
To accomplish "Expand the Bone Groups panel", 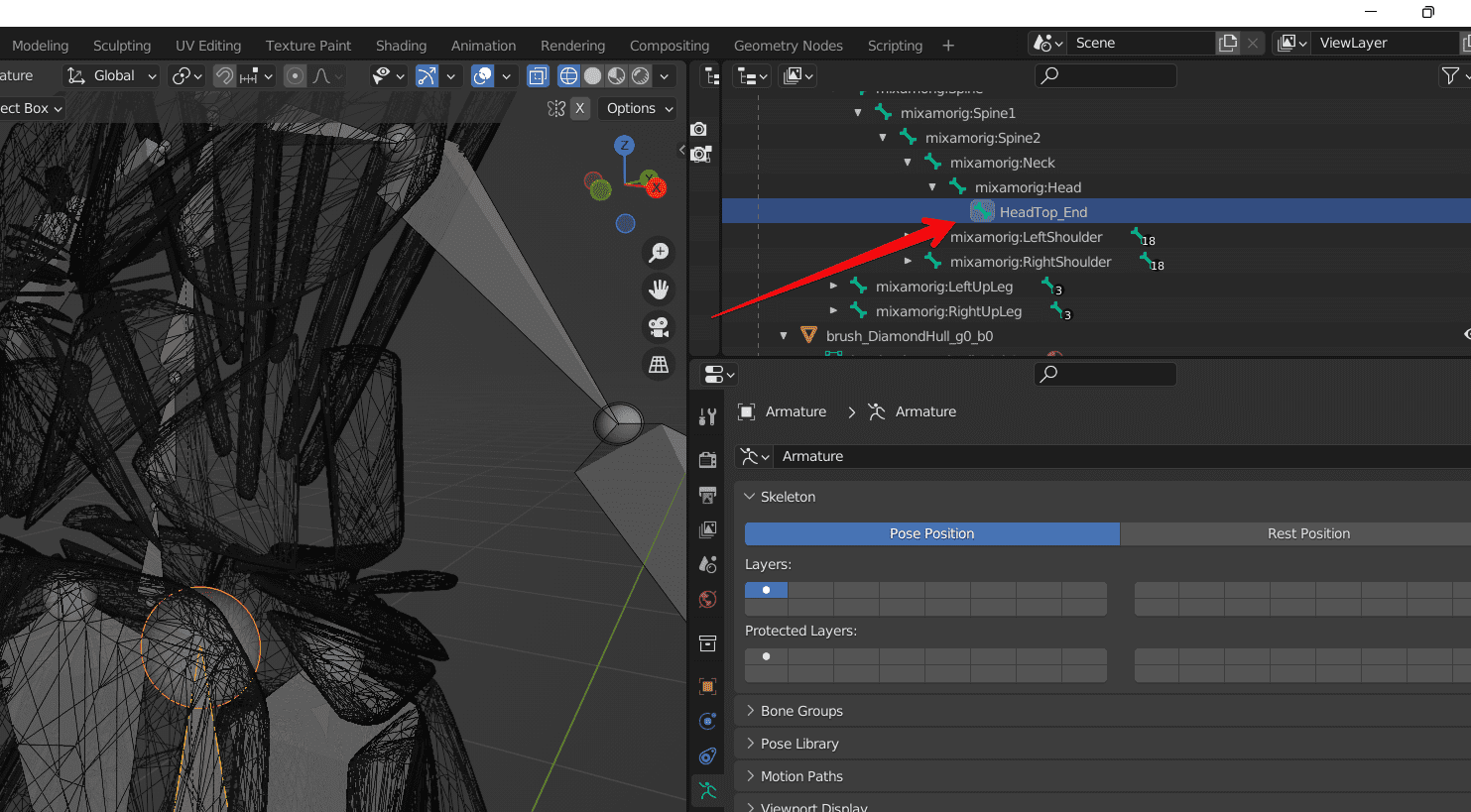I will pos(801,711).
